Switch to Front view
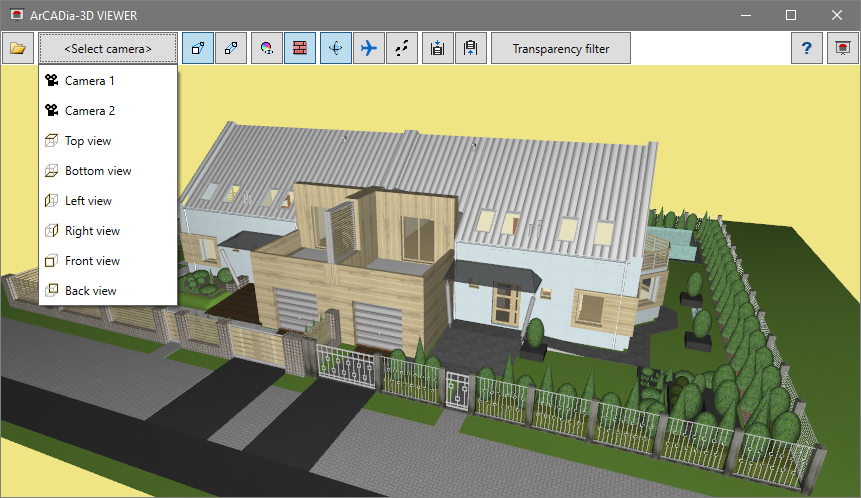The height and width of the screenshot is (498, 861). click(108, 261)
